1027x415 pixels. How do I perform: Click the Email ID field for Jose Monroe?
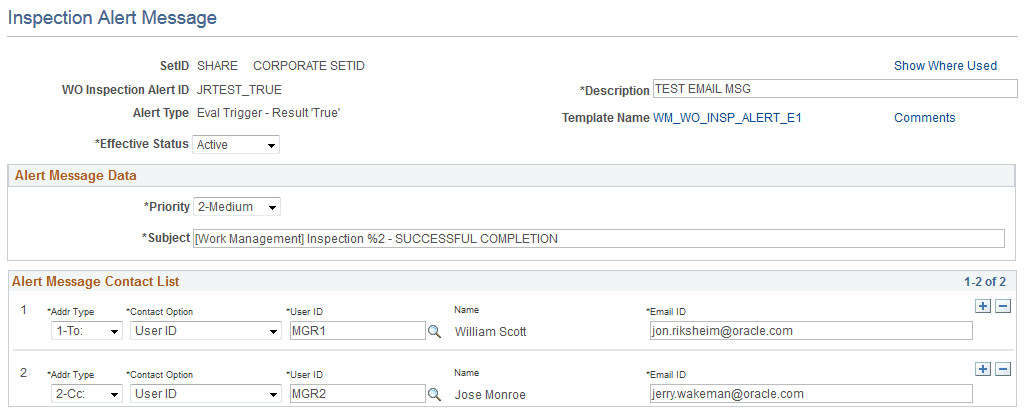coord(810,395)
